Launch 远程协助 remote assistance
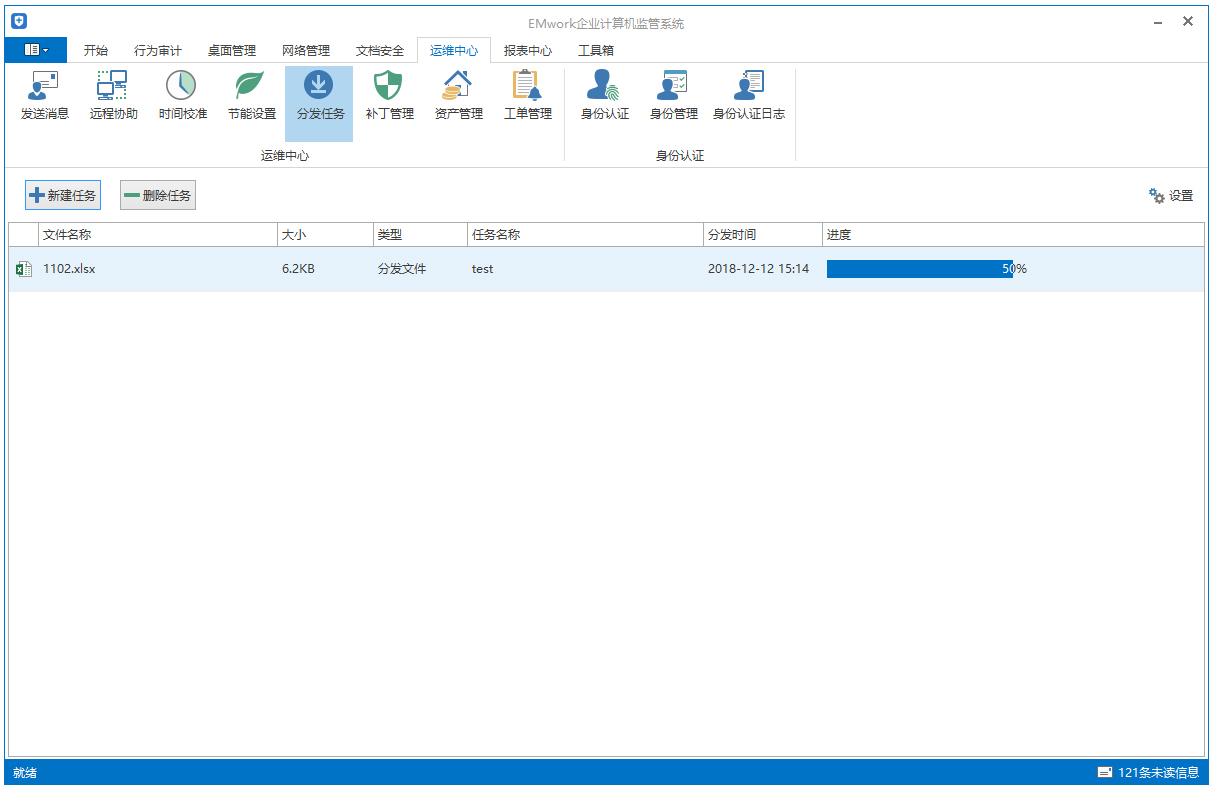 [113, 96]
